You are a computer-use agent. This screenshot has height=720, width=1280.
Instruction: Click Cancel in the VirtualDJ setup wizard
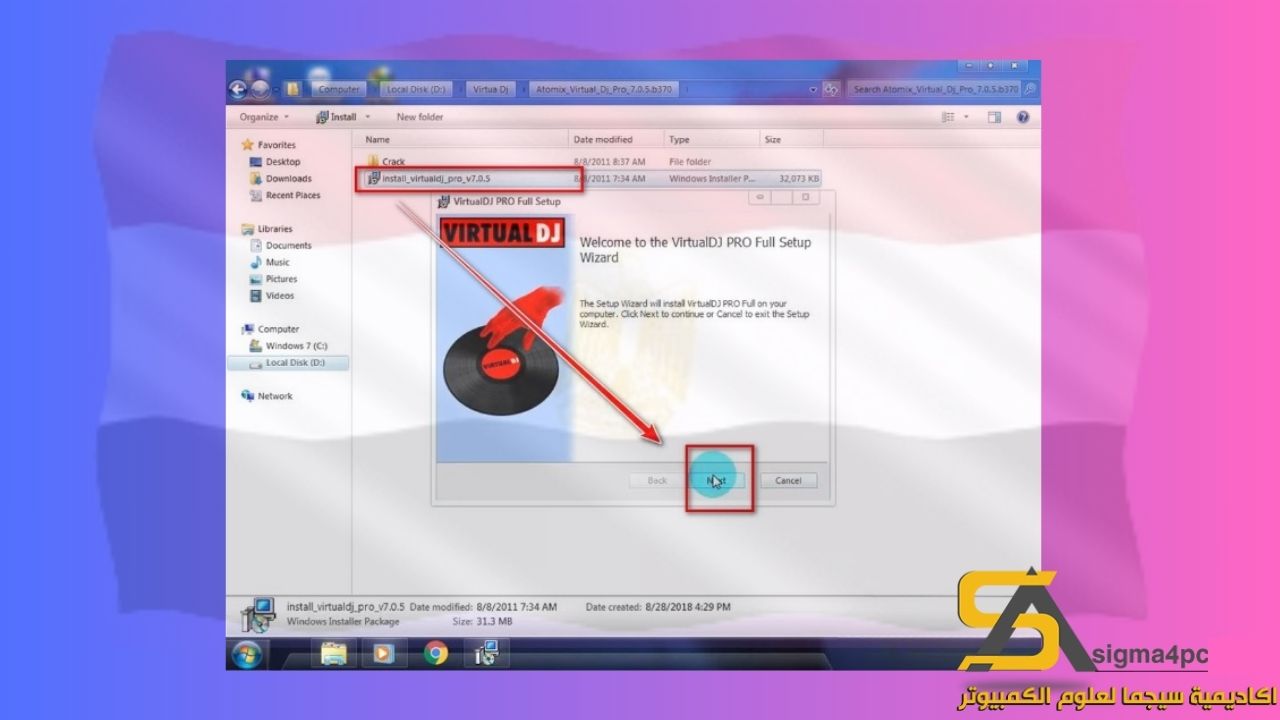pyautogui.click(x=788, y=480)
